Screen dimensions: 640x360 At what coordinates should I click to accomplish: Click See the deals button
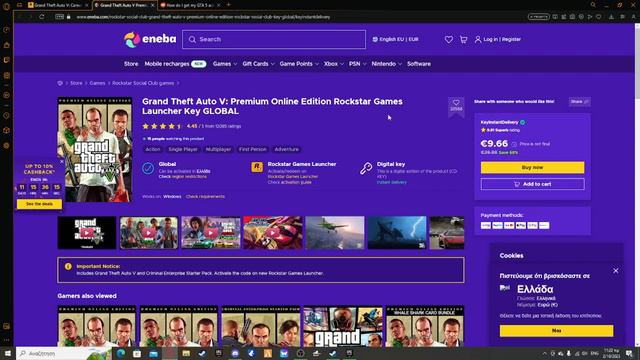tap(39, 204)
